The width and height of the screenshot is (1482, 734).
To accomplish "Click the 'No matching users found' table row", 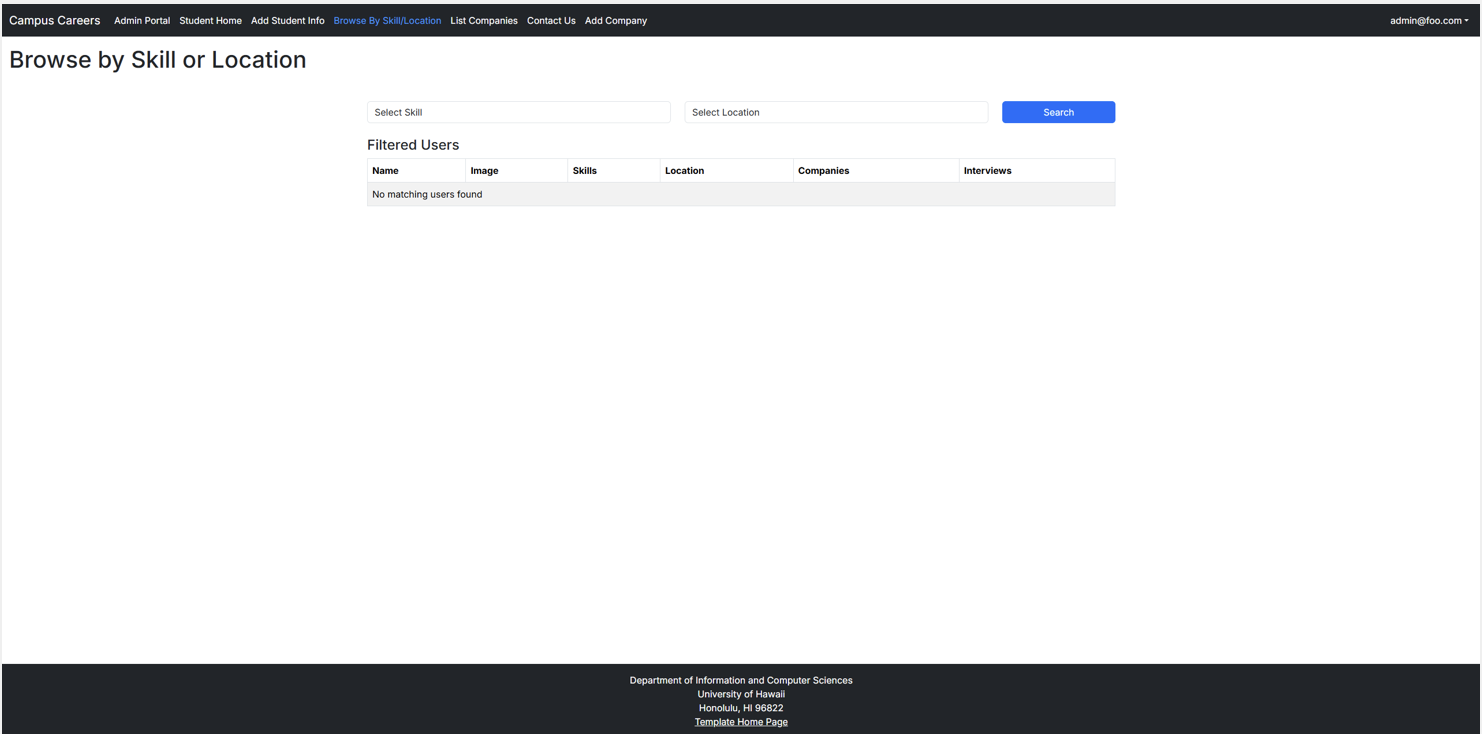I will [740, 194].
